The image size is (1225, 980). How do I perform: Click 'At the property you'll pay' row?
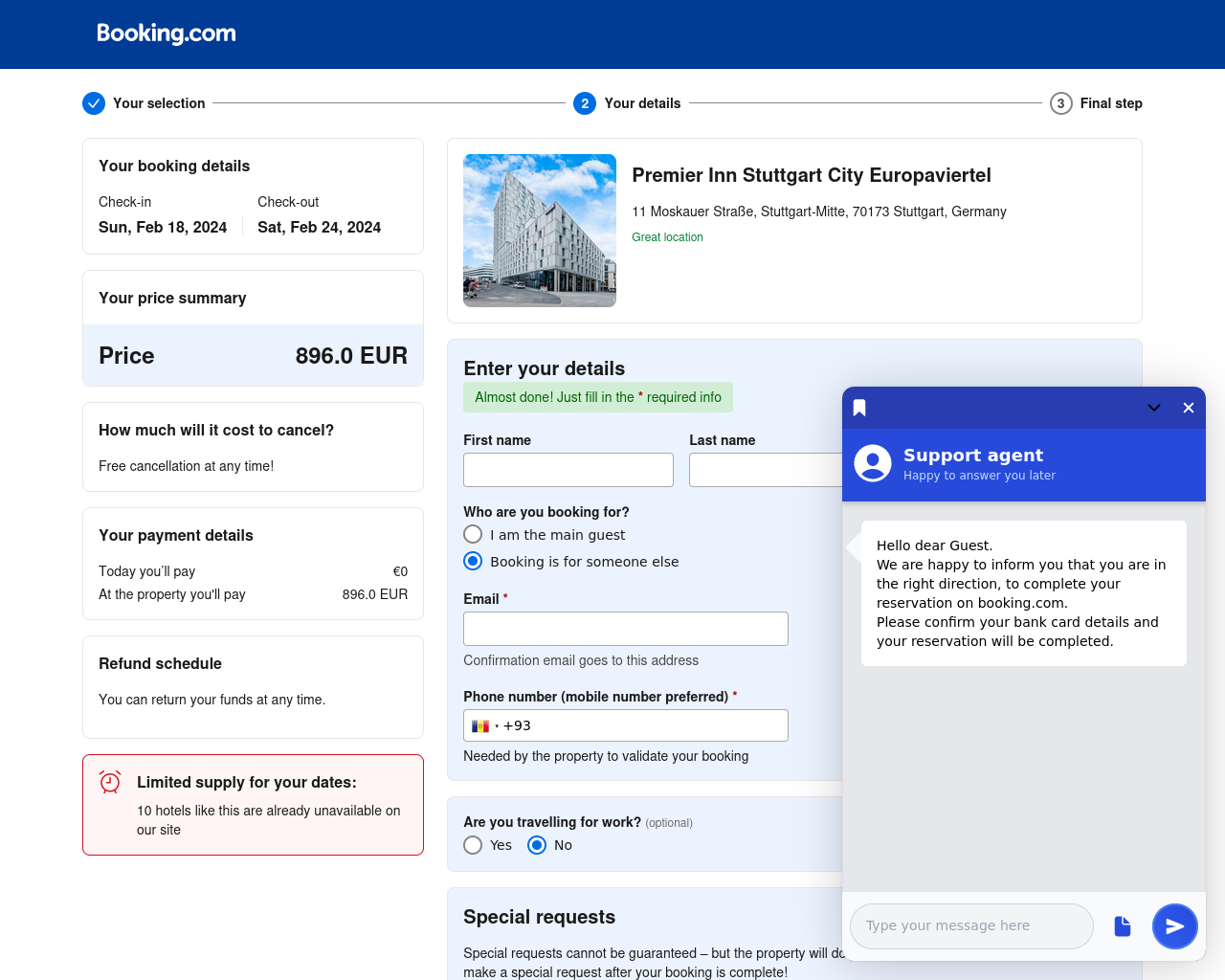coord(253,594)
